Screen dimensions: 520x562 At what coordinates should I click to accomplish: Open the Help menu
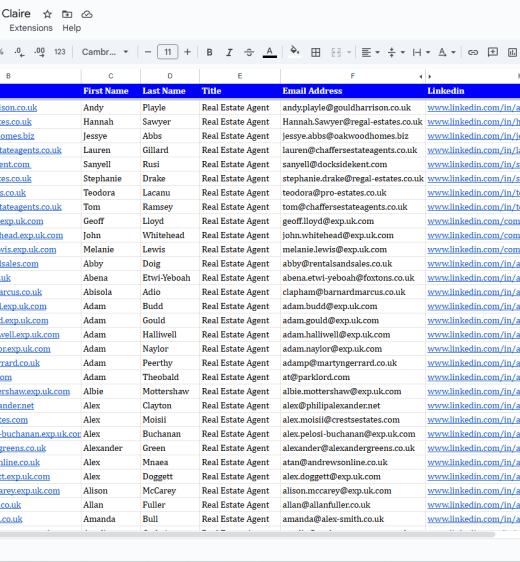72,28
